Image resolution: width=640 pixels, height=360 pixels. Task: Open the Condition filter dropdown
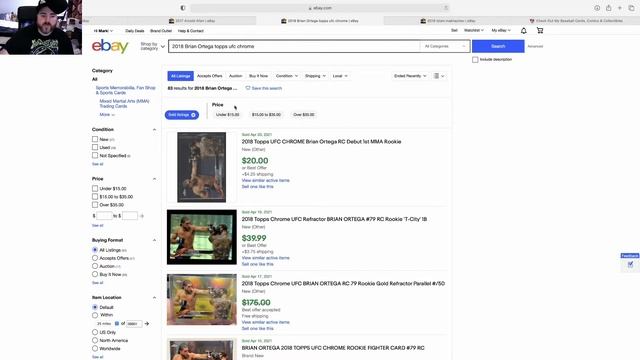coord(287,76)
